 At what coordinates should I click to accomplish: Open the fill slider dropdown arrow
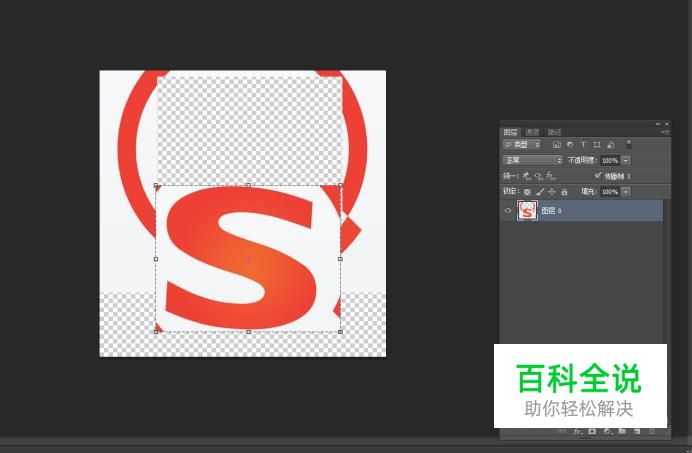click(626, 192)
